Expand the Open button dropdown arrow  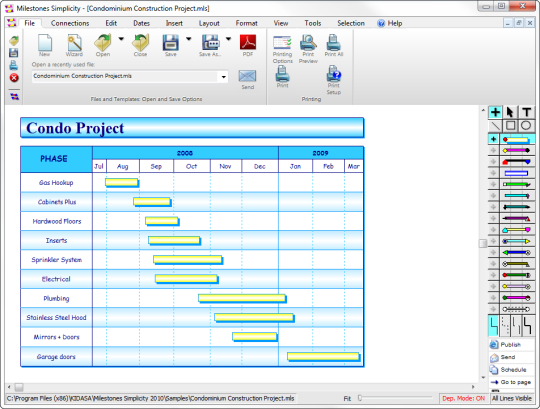click(x=121, y=39)
